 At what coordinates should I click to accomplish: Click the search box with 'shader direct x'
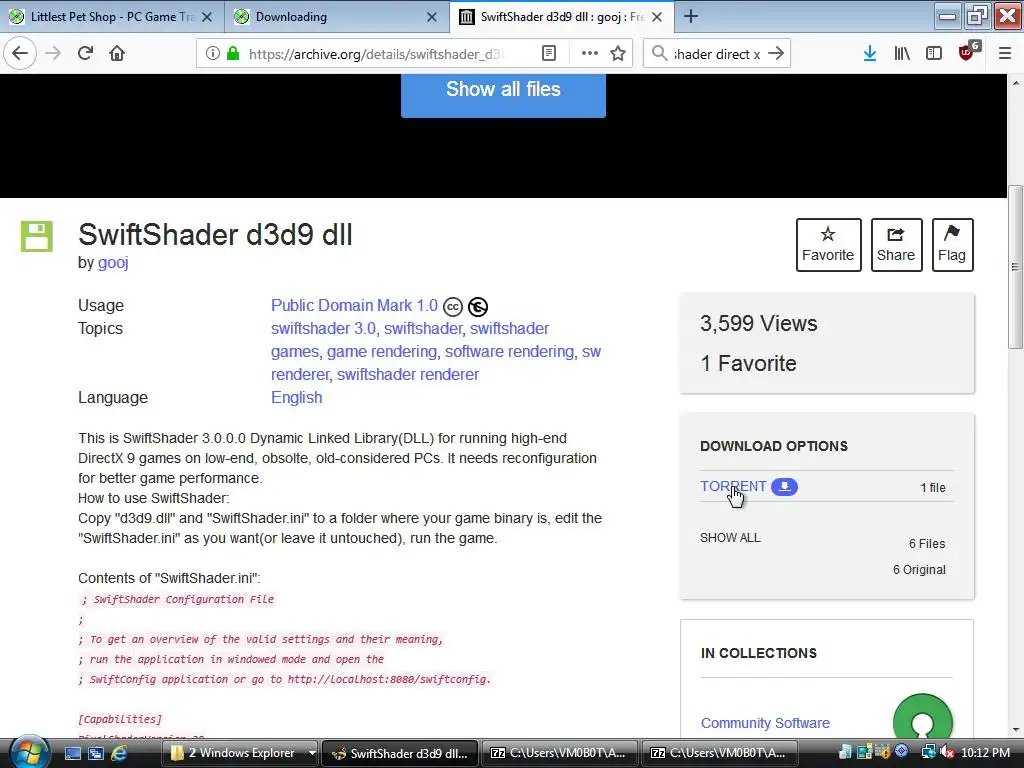[716, 54]
